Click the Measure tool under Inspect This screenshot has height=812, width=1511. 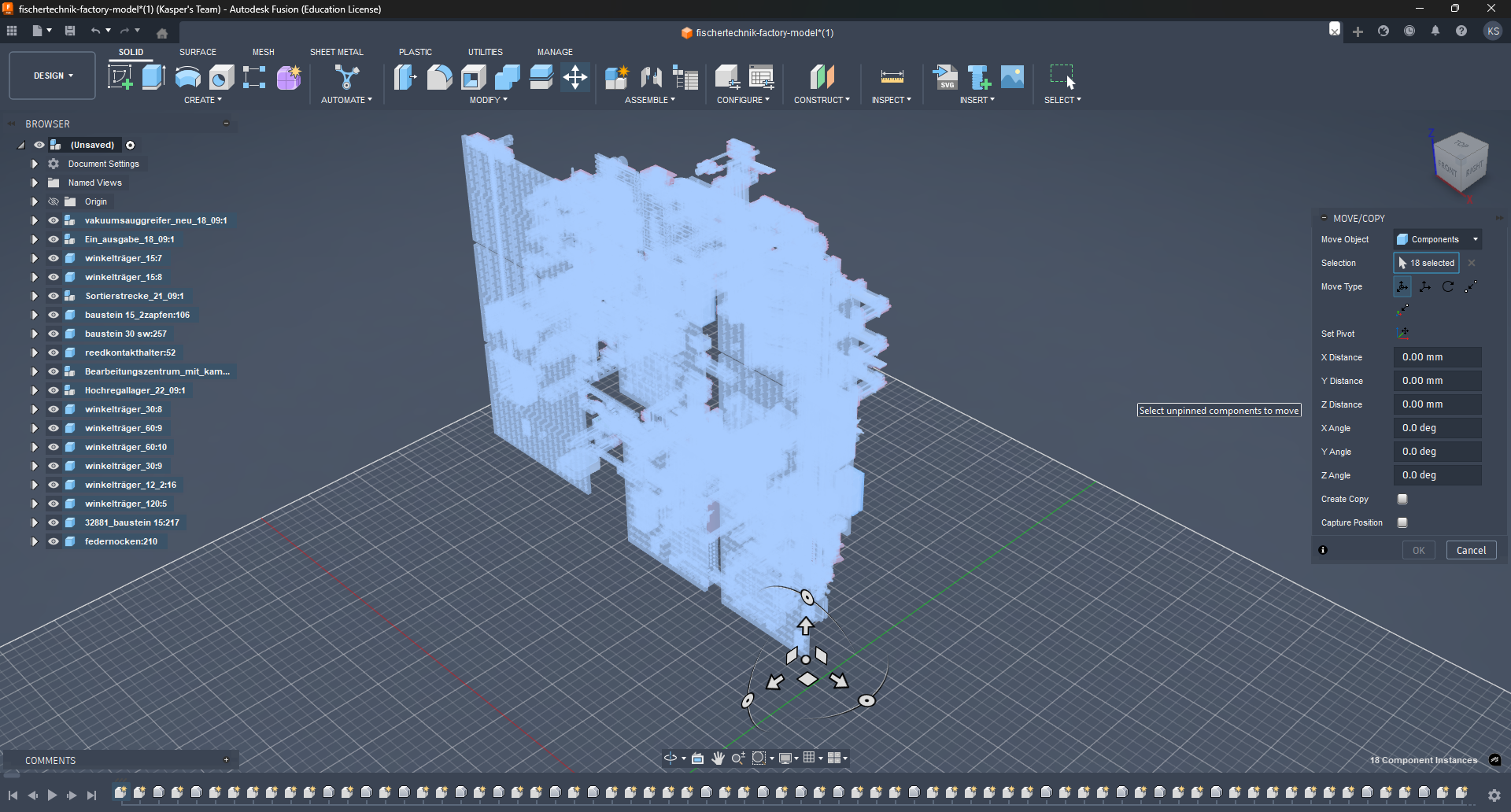click(892, 77)
